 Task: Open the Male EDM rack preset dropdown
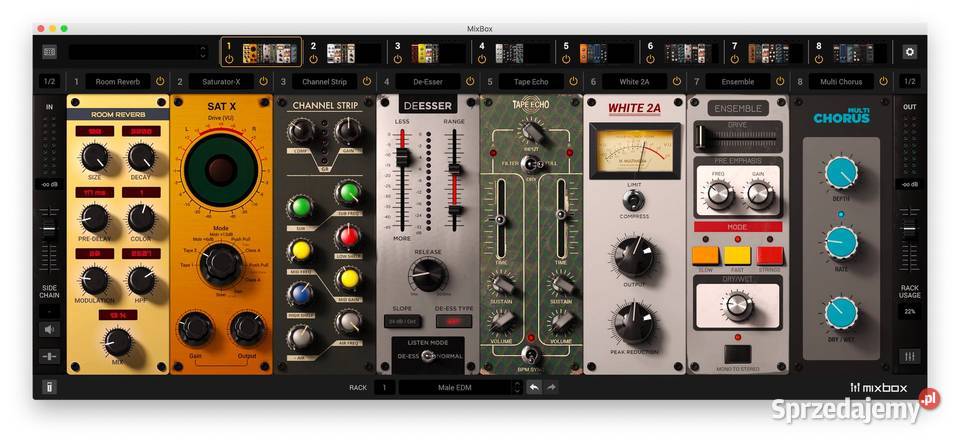[x=460, y=387]
